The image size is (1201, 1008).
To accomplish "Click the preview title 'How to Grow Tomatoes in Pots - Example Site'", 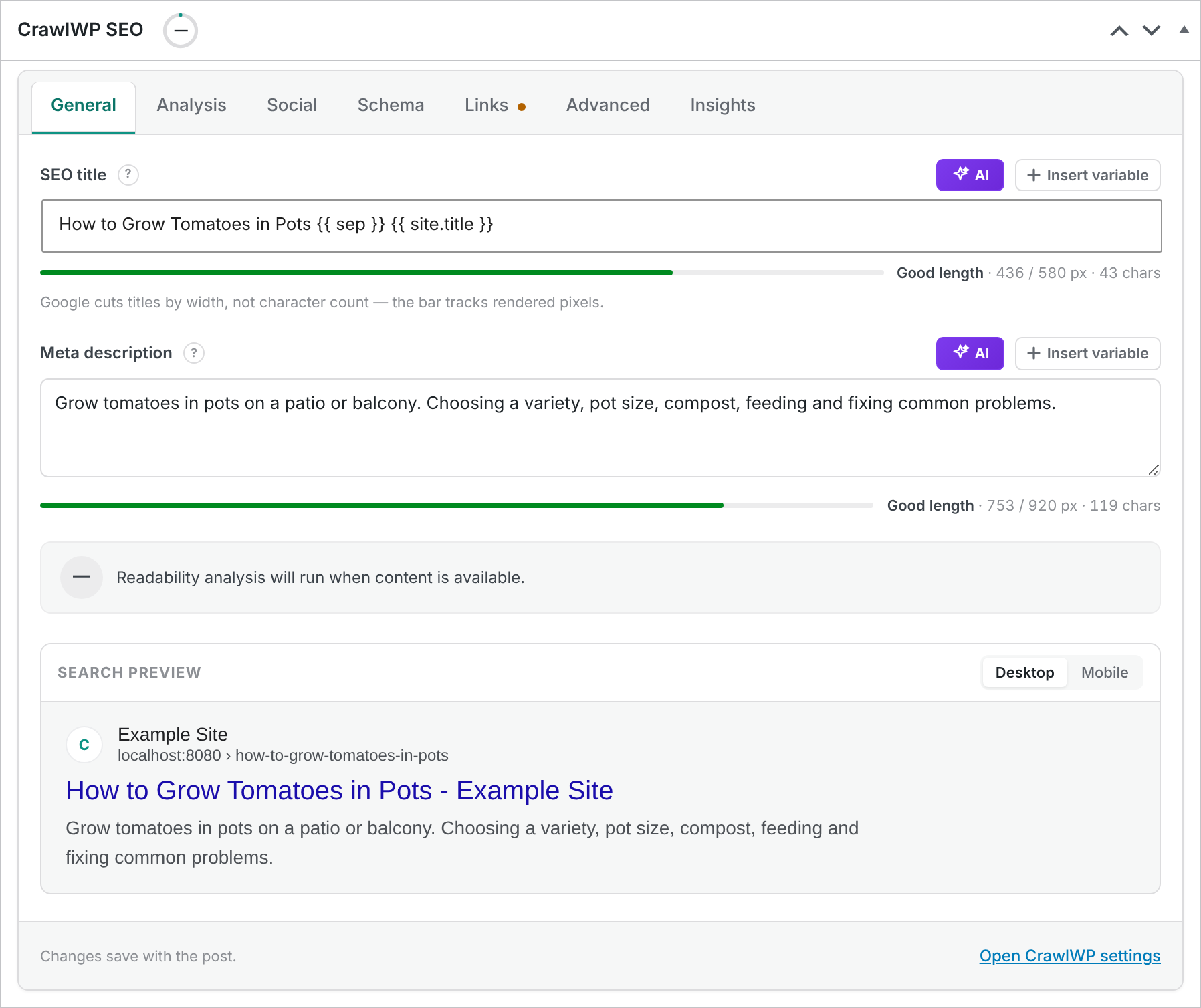I will click(339, 791).
